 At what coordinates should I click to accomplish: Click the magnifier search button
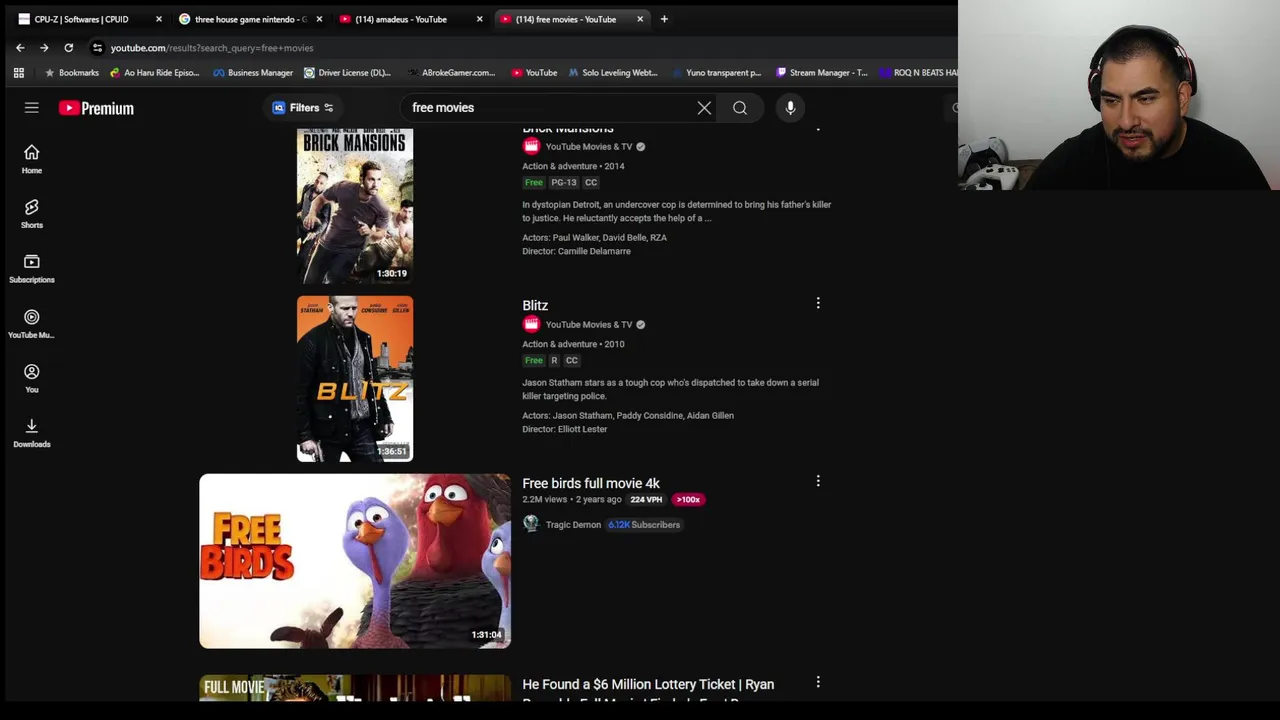(740, 108)
